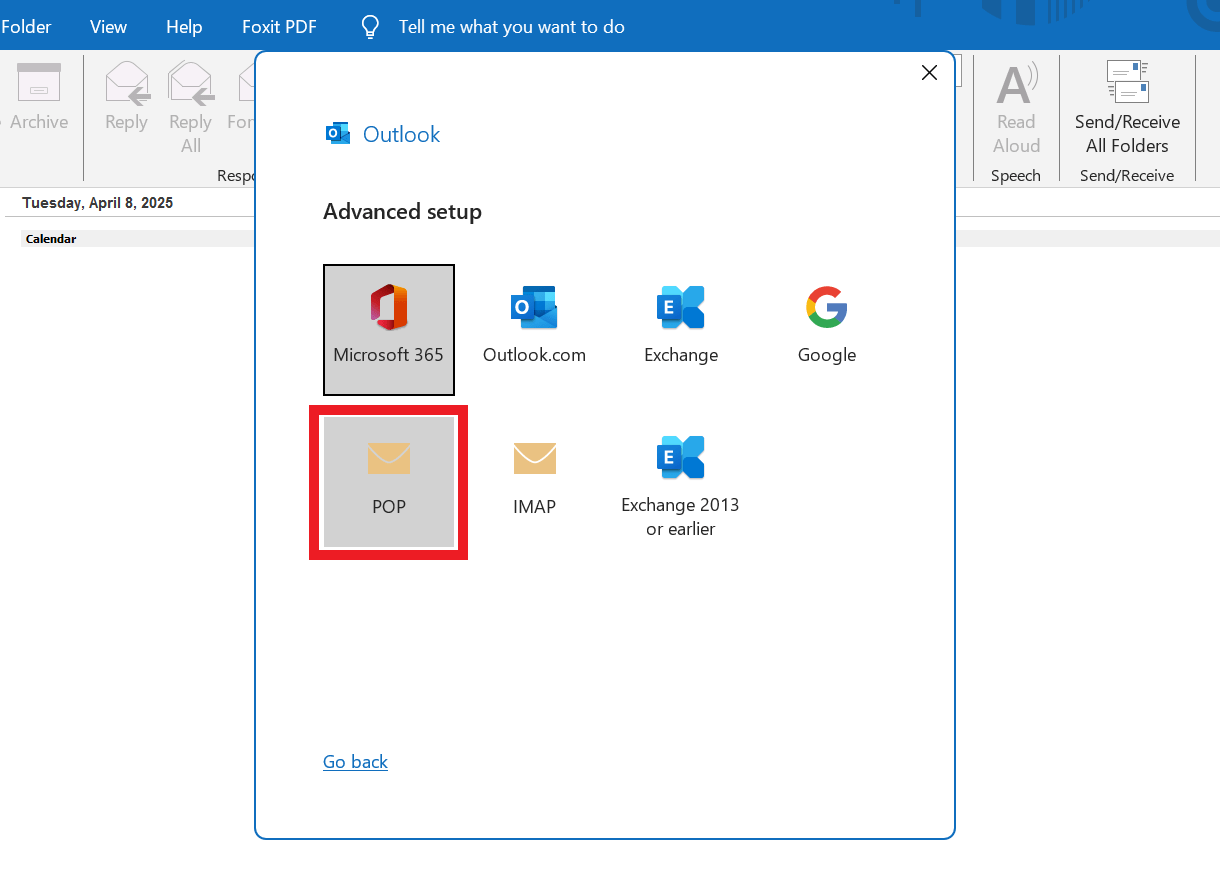The height and width of the screenshot is (884, 1220).
Task: Click the Reply All button
Action: point(191,108)
